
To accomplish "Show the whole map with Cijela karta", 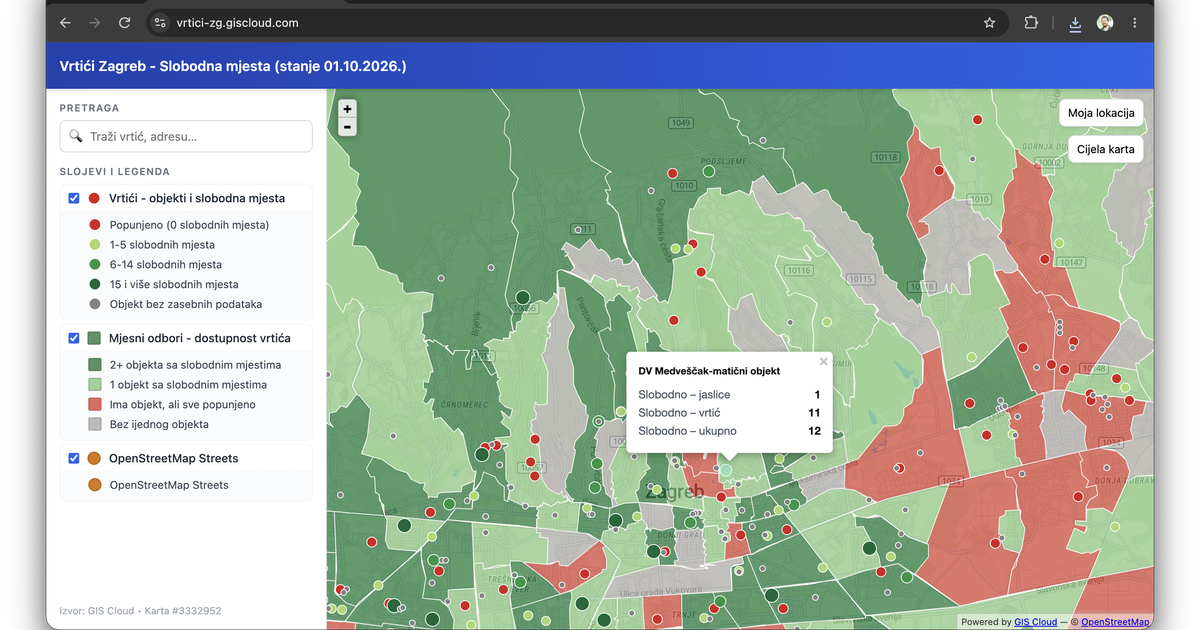I will coord(1106,150).
